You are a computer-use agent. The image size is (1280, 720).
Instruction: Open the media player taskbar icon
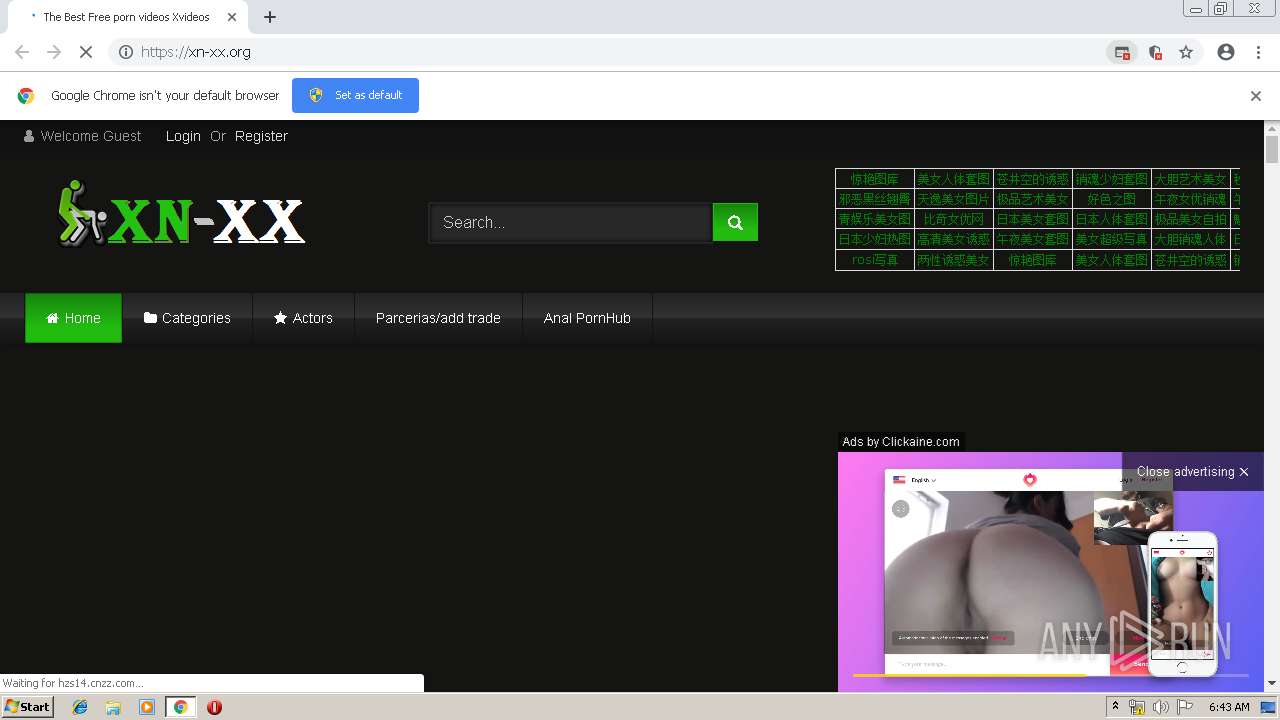(147, 707)
